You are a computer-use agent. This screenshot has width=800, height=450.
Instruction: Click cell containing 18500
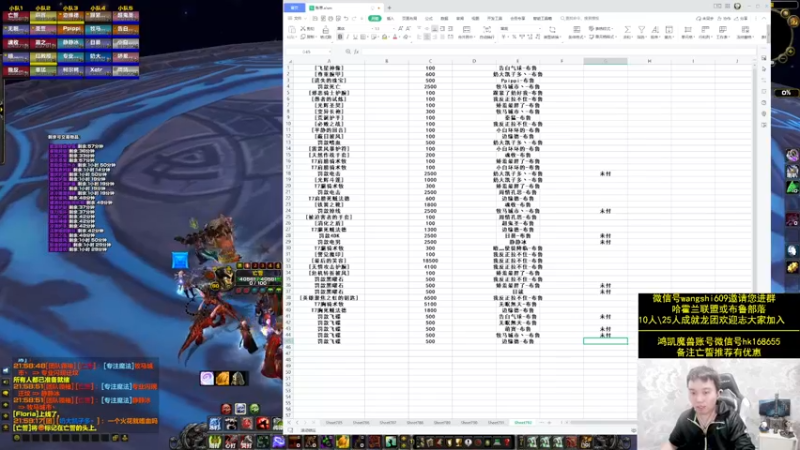[430, 260]
